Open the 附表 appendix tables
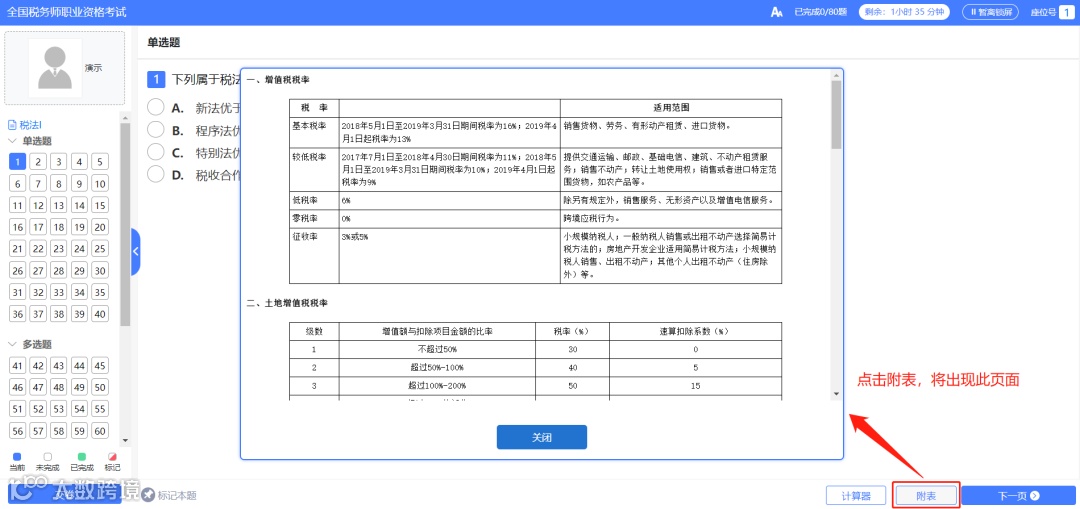The height and width of the screenshot is (509, 1080). click(x=926, y=495)
